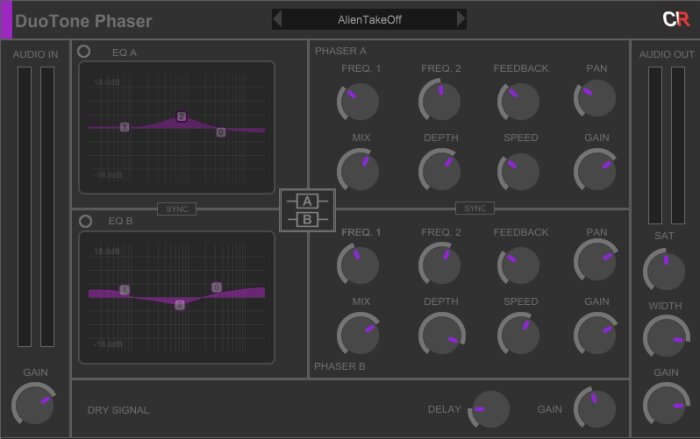The width and height of the screenshot is (700, 439).
Task: Click Phaser B FREQ. 1 knob
Action: tap(358, 264)
